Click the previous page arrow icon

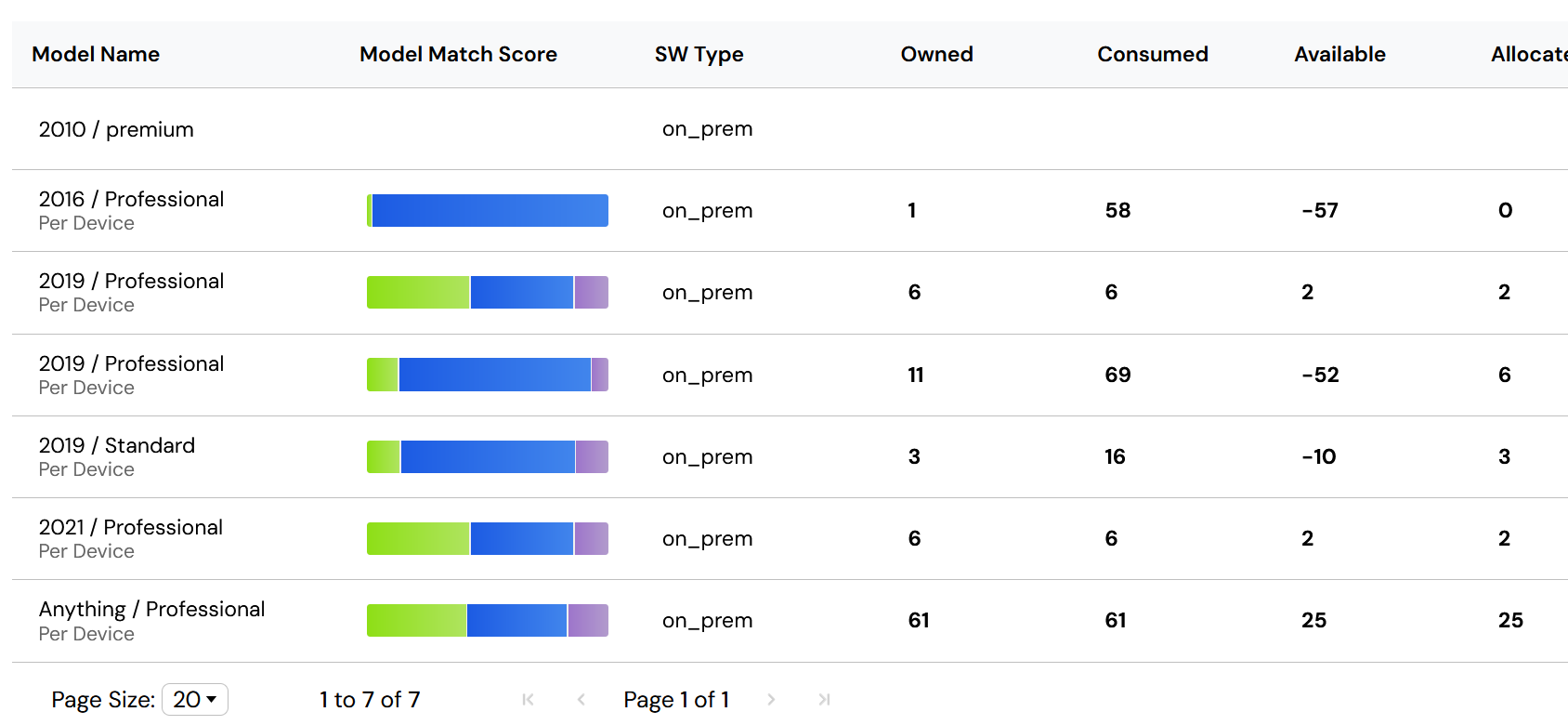(x=581, y=700)
